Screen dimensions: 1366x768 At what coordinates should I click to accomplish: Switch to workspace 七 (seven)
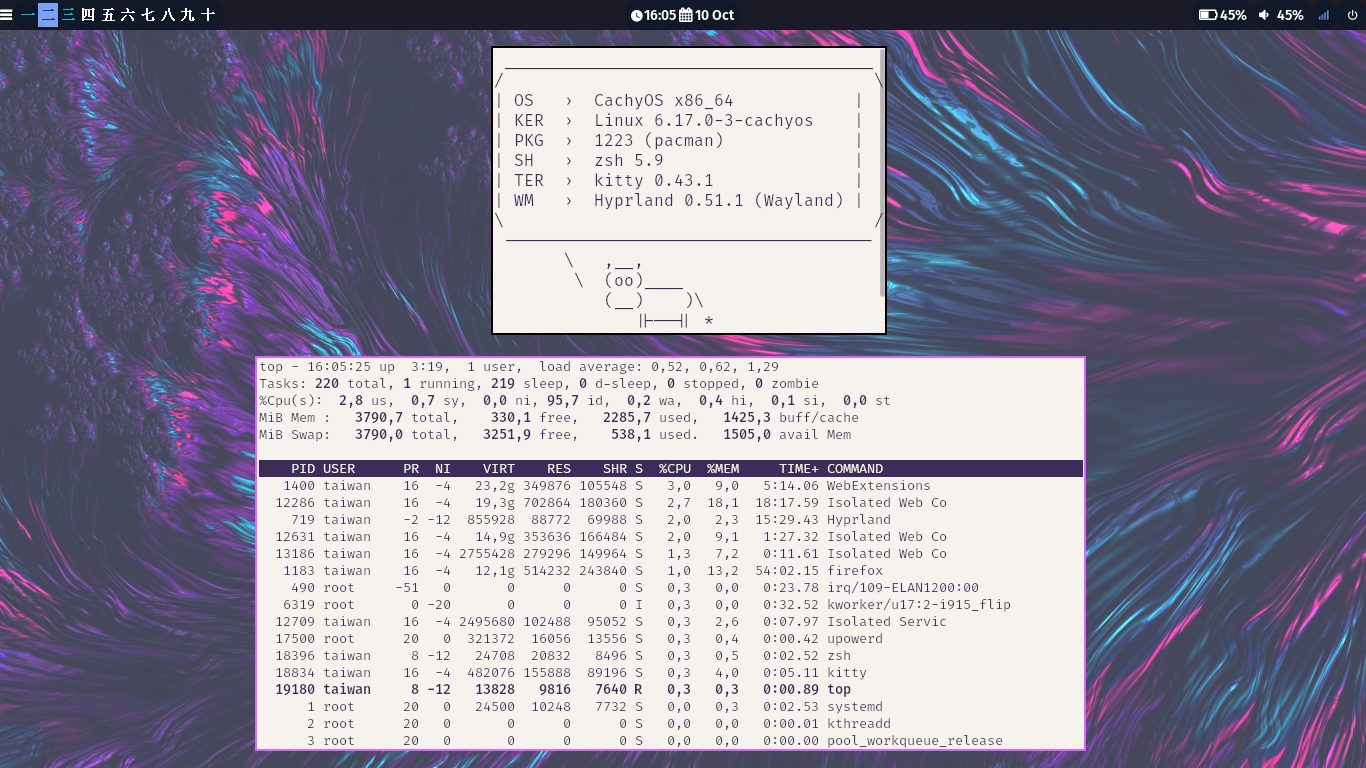148,15
